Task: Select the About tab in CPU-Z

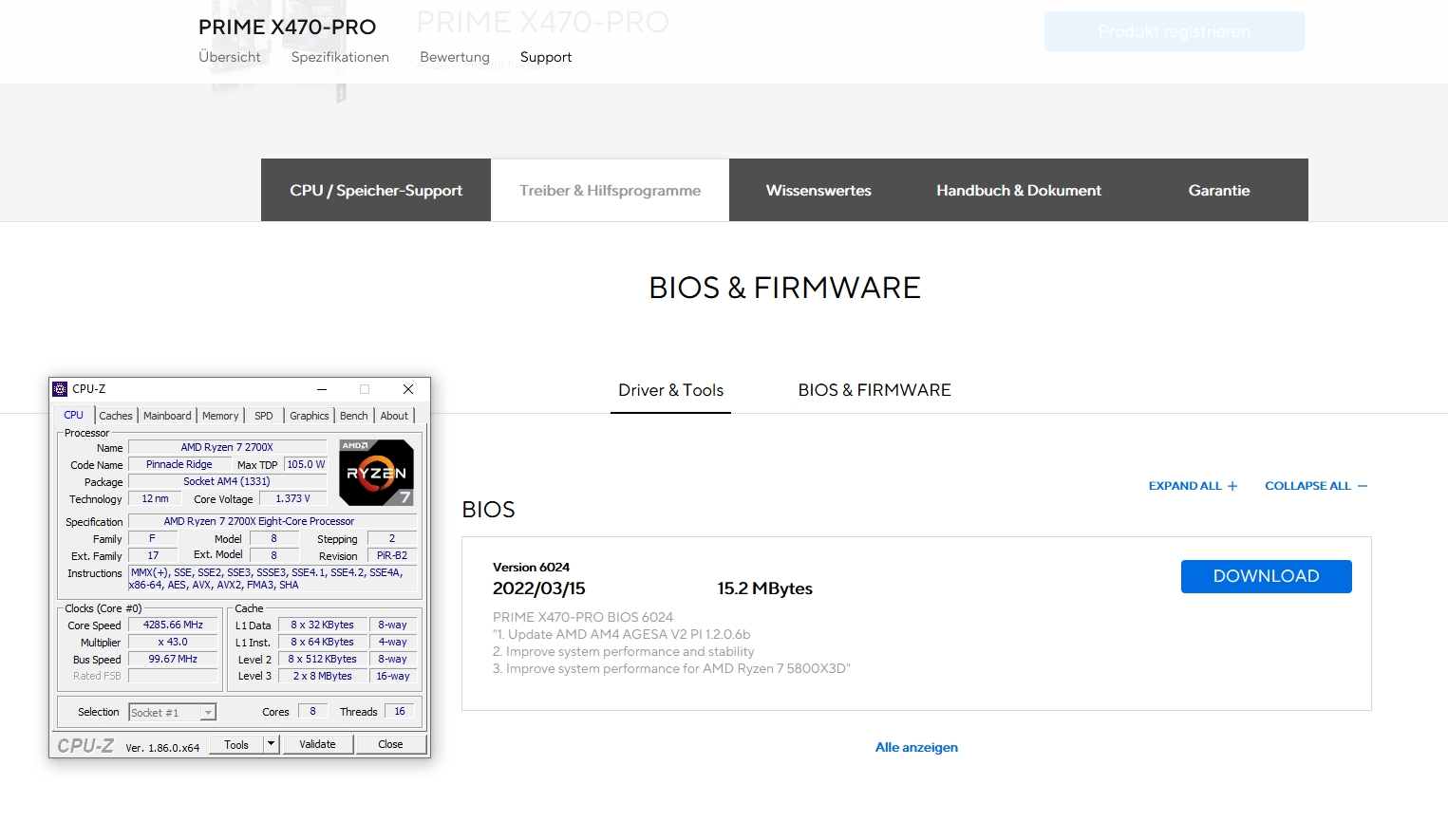Action: [x=394, y=416]
